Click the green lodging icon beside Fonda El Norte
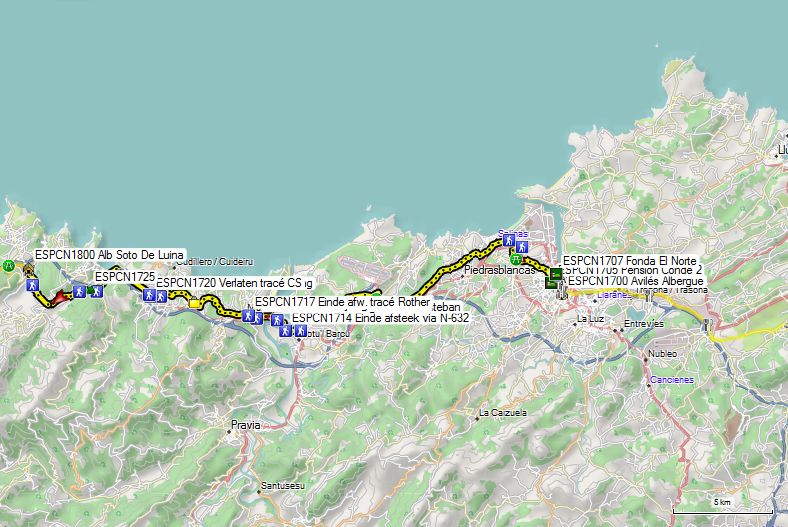The image size is (788, 527). (556, 274)
